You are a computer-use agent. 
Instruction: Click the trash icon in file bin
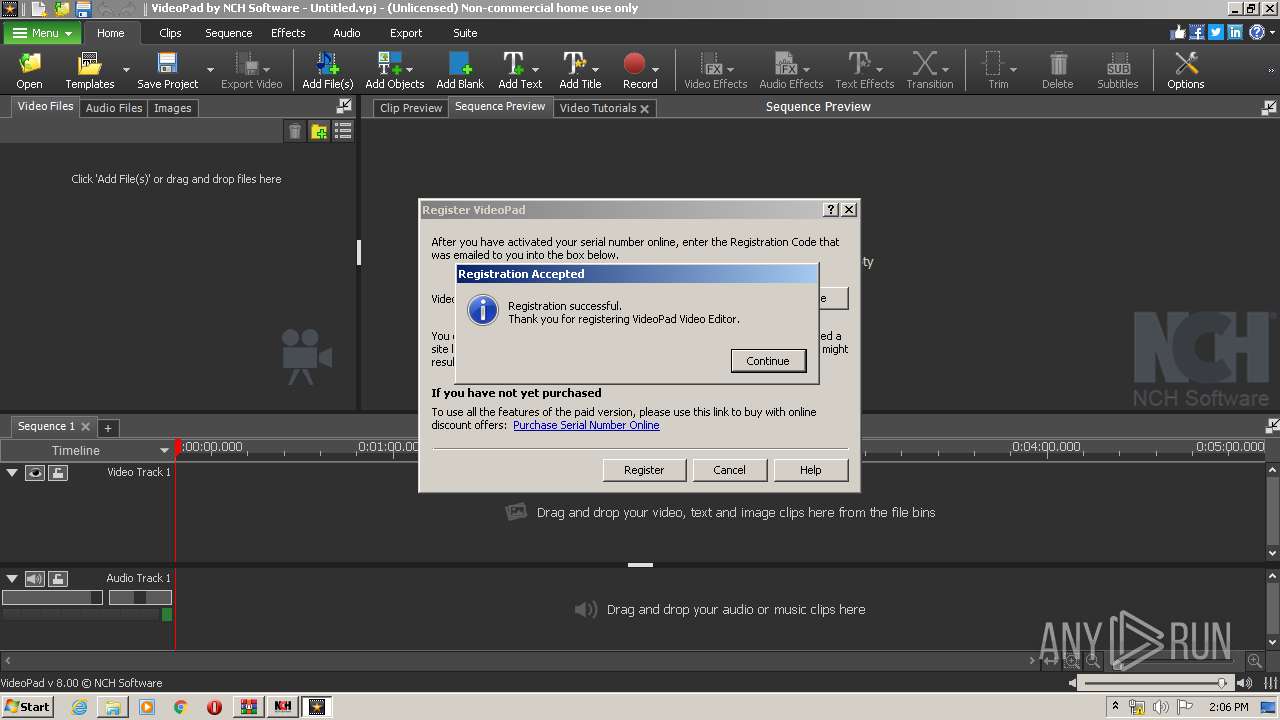click(295, 131)
